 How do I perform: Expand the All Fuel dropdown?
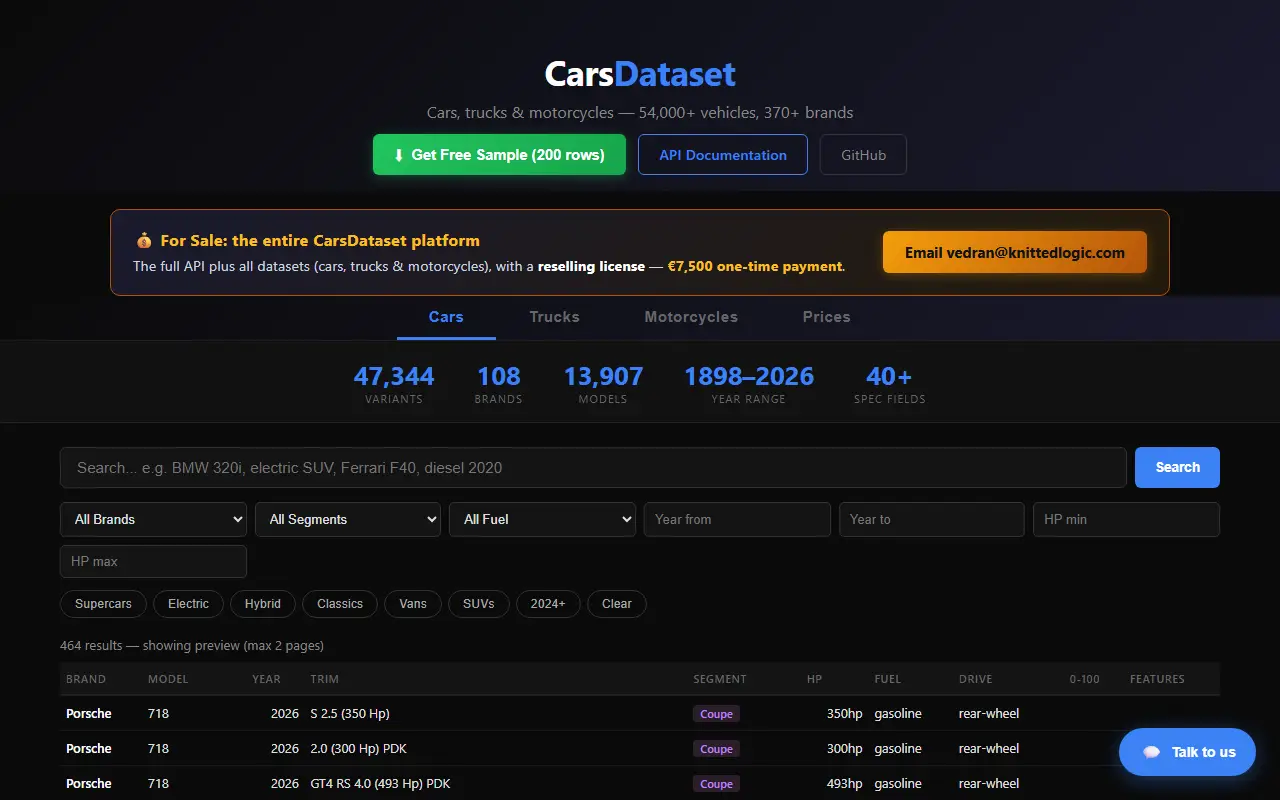click(542, 519)
